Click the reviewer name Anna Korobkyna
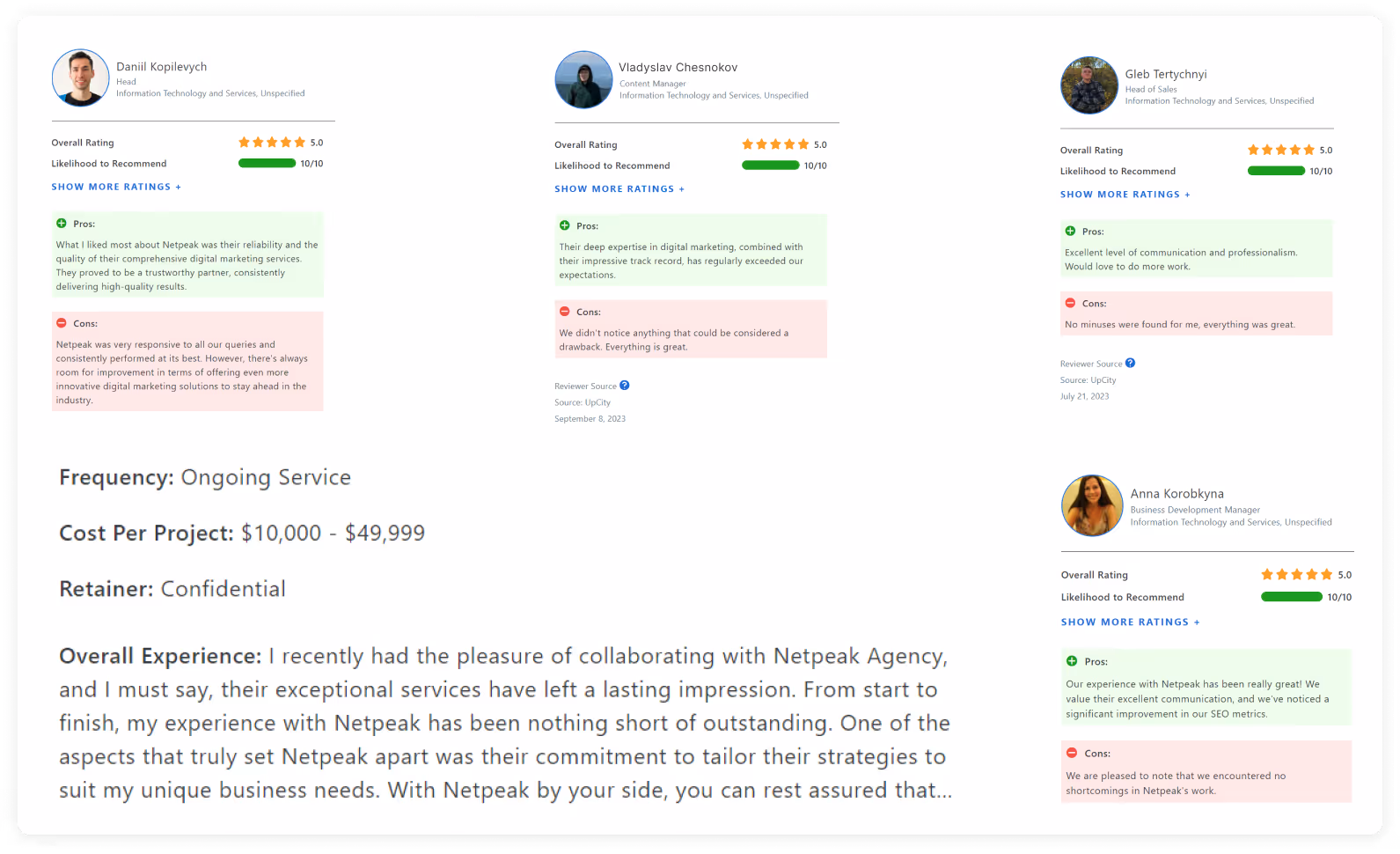1400x854 pixels. (1176, 494)
